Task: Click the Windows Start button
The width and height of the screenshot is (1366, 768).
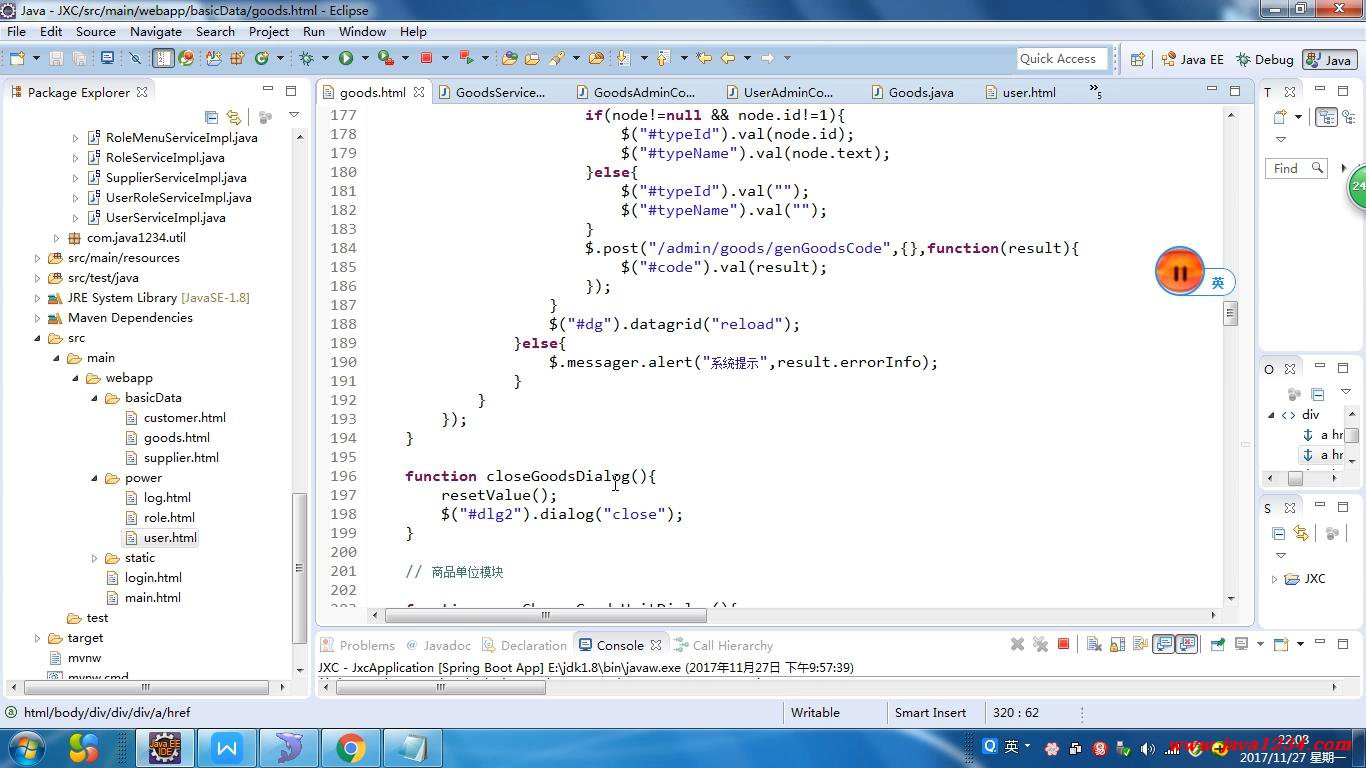Action: [25, 748]
